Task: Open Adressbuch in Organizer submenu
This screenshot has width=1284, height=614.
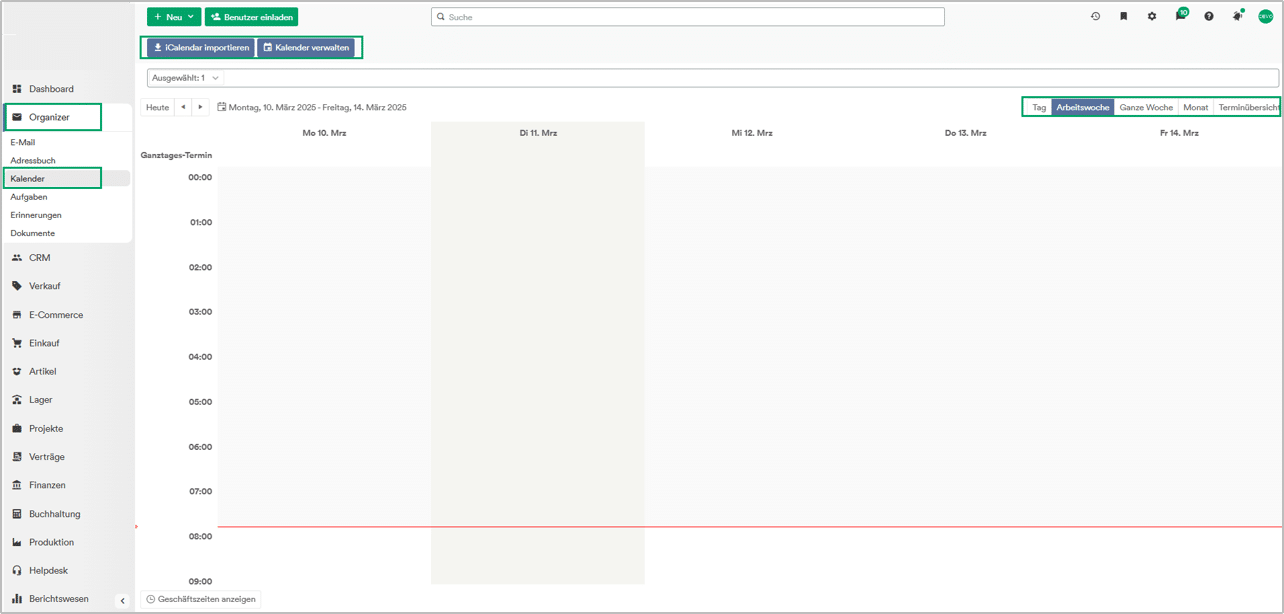Action: point(33,161)
